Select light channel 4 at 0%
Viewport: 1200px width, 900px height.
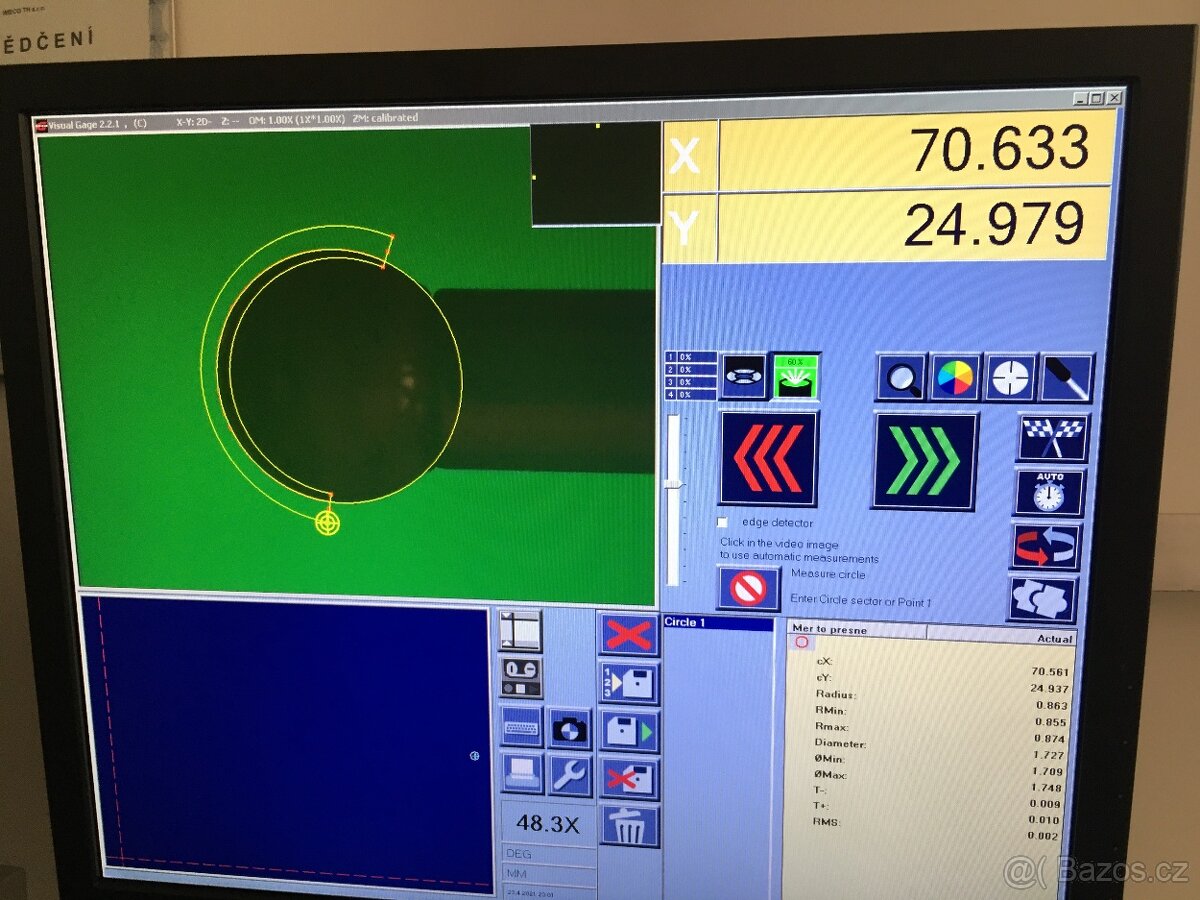coord(691,394)
